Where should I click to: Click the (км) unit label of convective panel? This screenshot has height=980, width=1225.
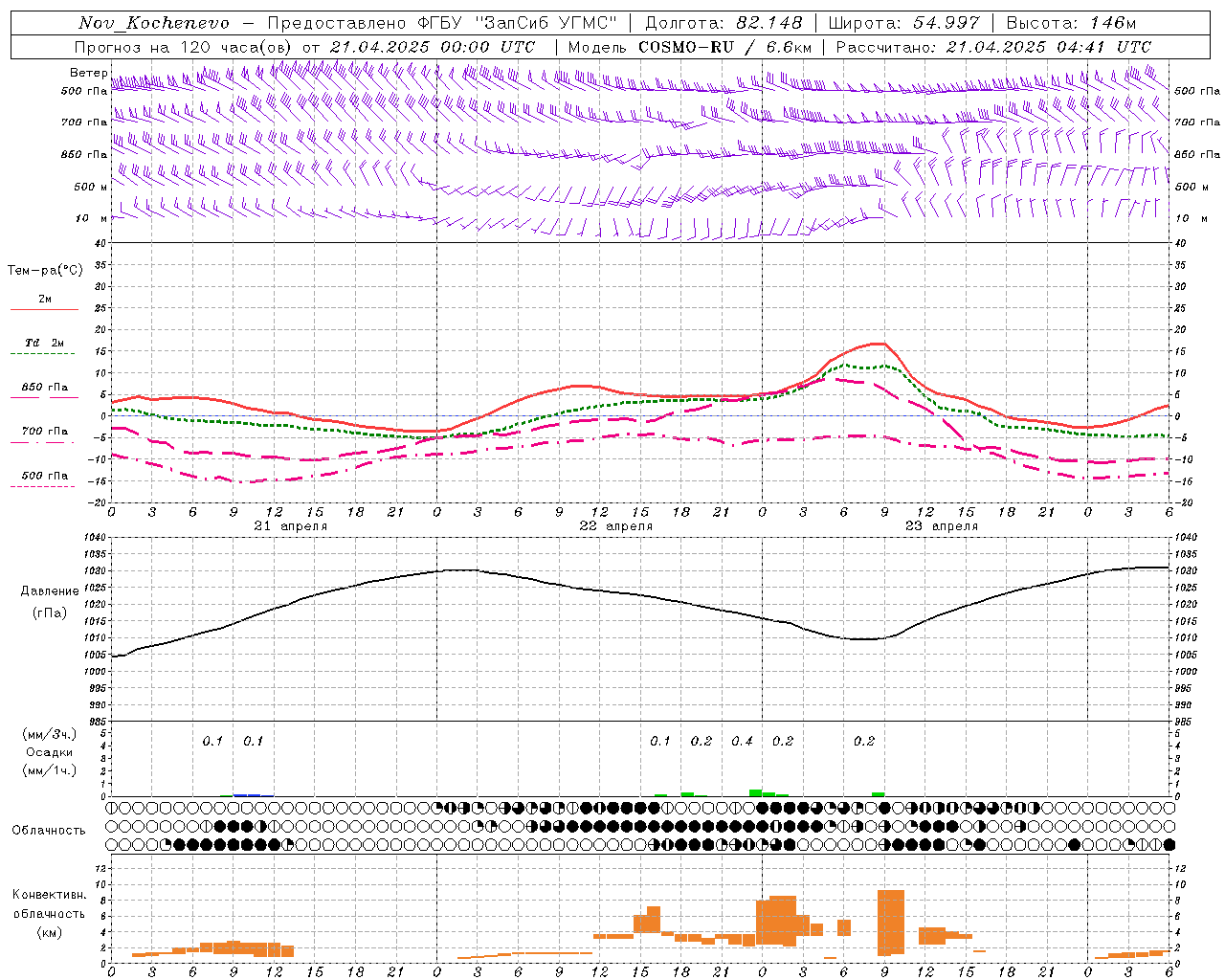click(50, 932)
